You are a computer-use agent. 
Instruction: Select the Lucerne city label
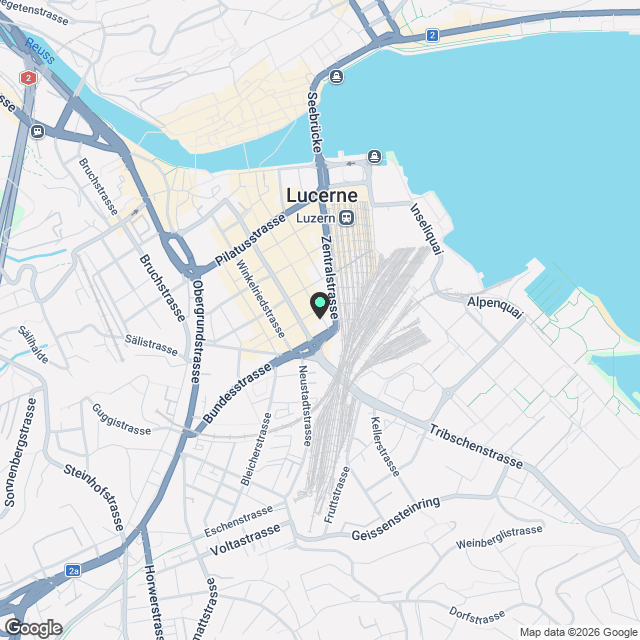click(x=322, y=196)
